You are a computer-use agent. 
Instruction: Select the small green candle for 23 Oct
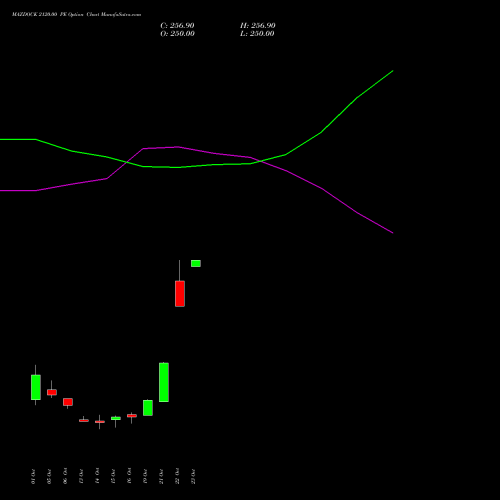(x=196, y=263)
